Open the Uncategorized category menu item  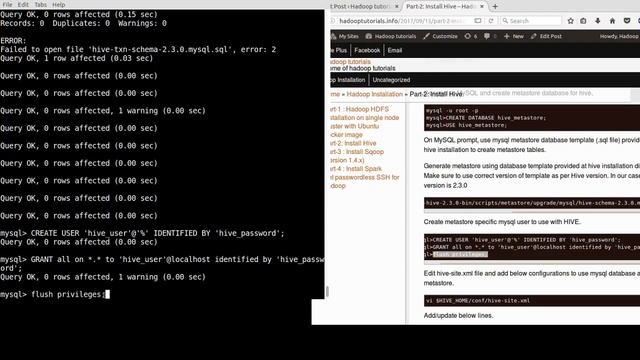point(391,80)
